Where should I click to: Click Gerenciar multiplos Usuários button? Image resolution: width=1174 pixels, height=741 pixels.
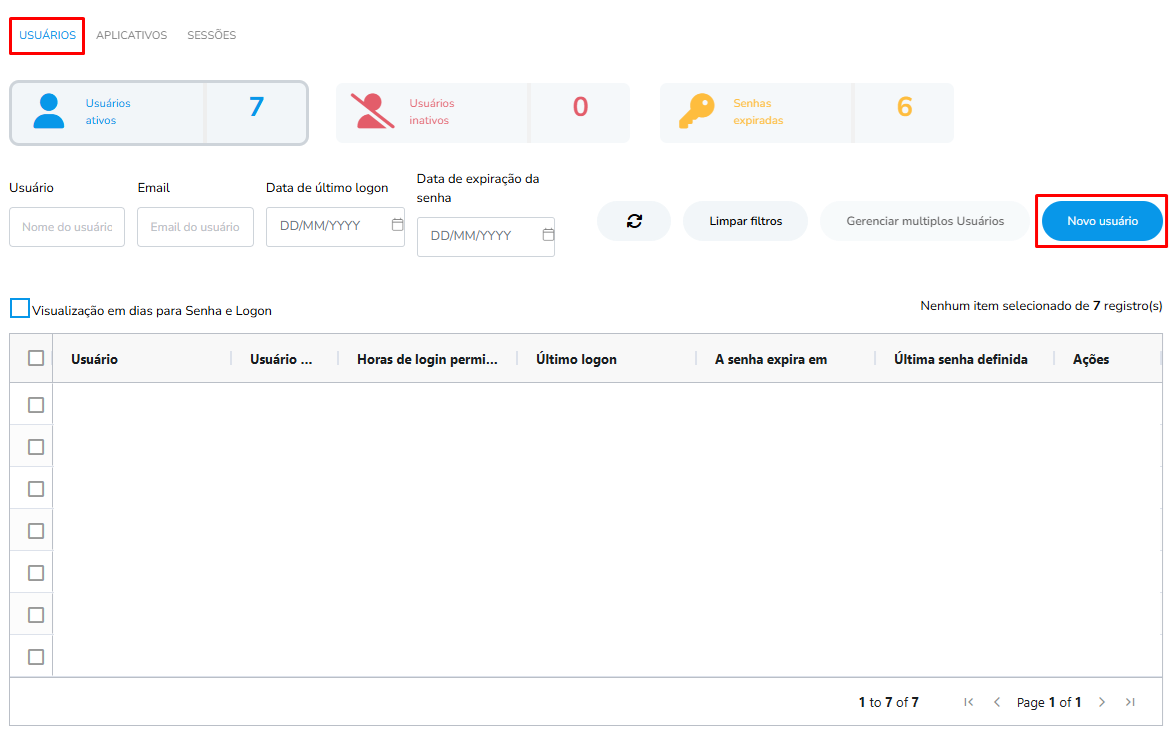click(x=925, y=221)
